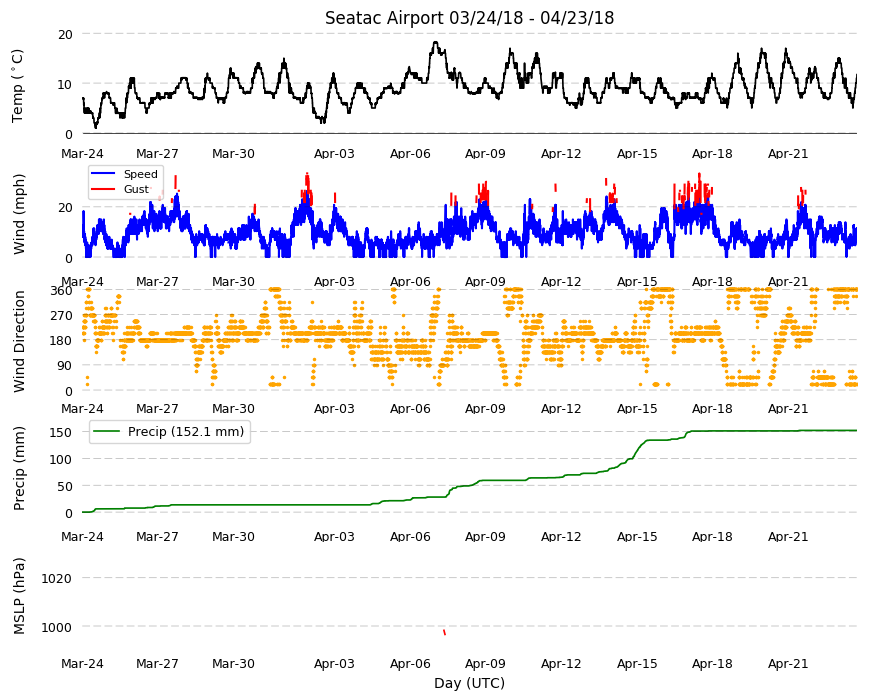Click the red Gust legend line

click(x=103, y=189)
